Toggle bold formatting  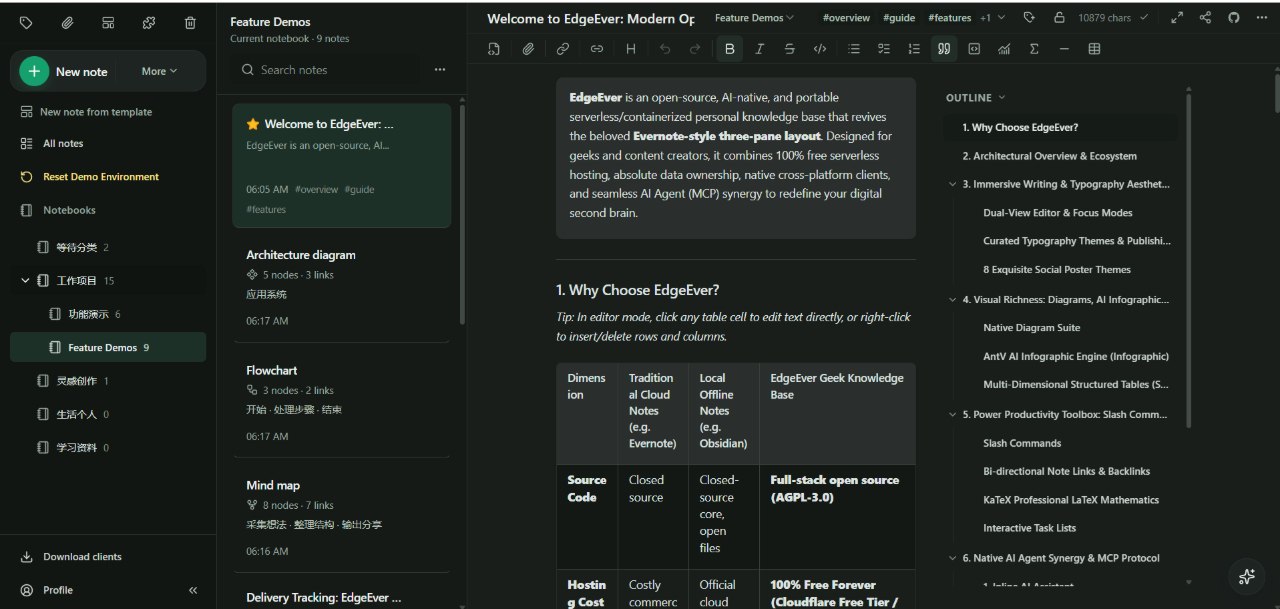pyautogui.click(x=729, y=49)
